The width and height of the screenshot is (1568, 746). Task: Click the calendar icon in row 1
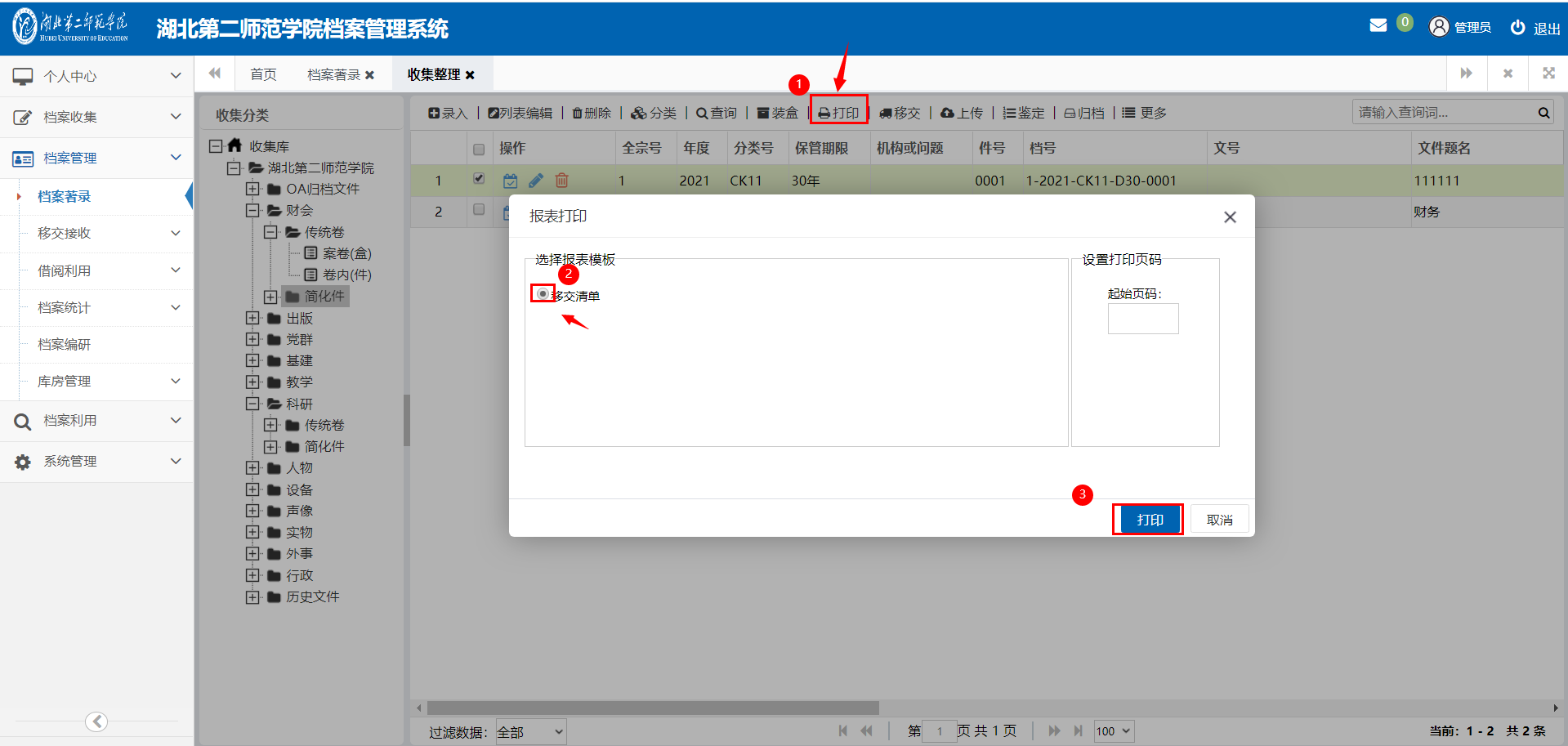[511, 181]
